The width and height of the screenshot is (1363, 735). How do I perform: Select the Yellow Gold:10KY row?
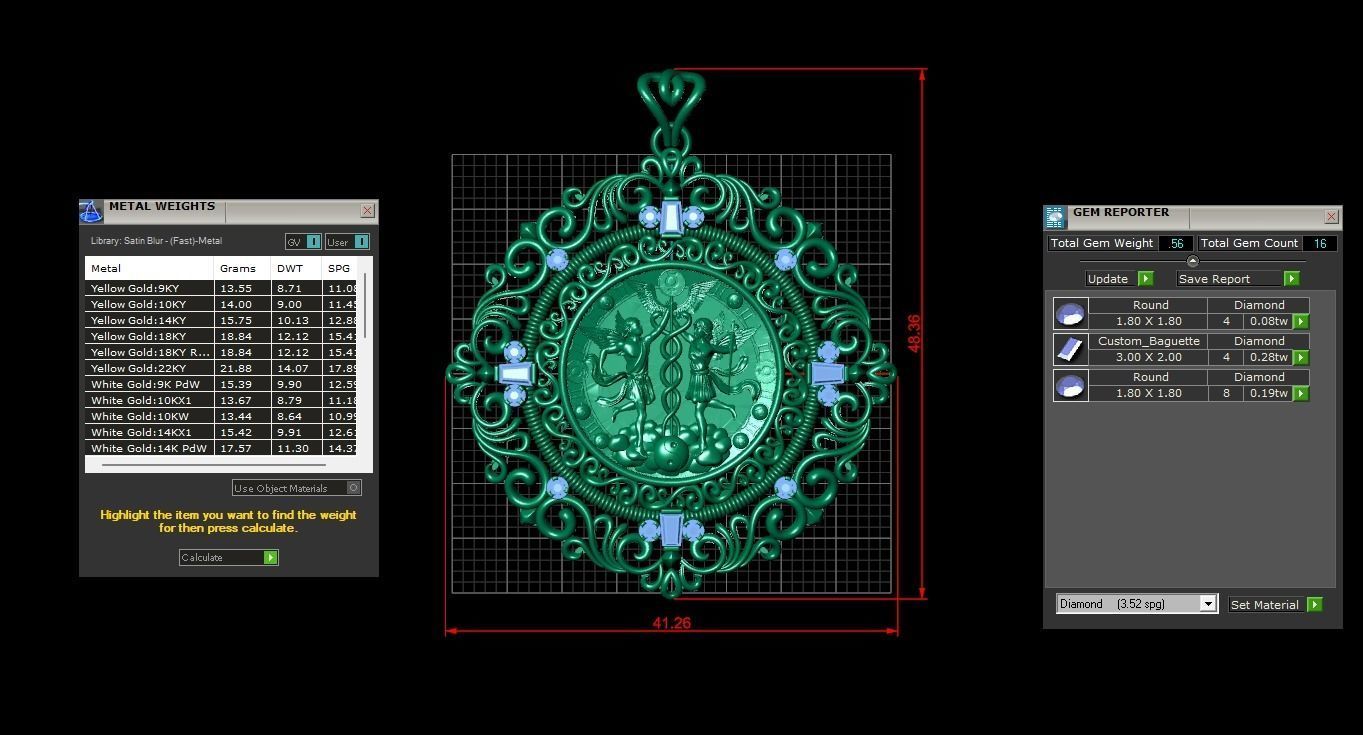[x=222, y=304]
